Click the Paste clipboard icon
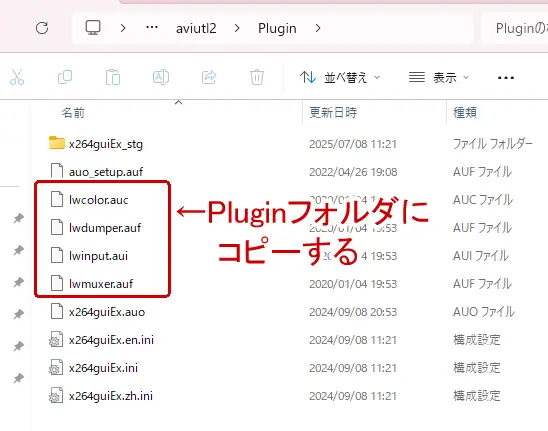The width and height of the screenshot is (548, 431). click(x=113, y=77)
